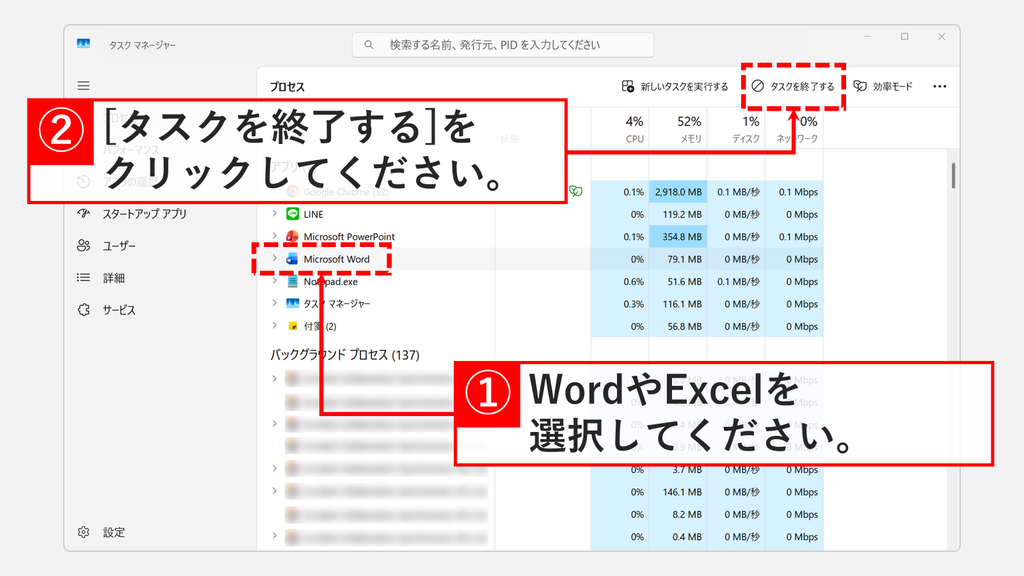1024x576 pixels.
Task: Click the 0.3% CPU cell for タスク マネージャー
Action: 620,304
